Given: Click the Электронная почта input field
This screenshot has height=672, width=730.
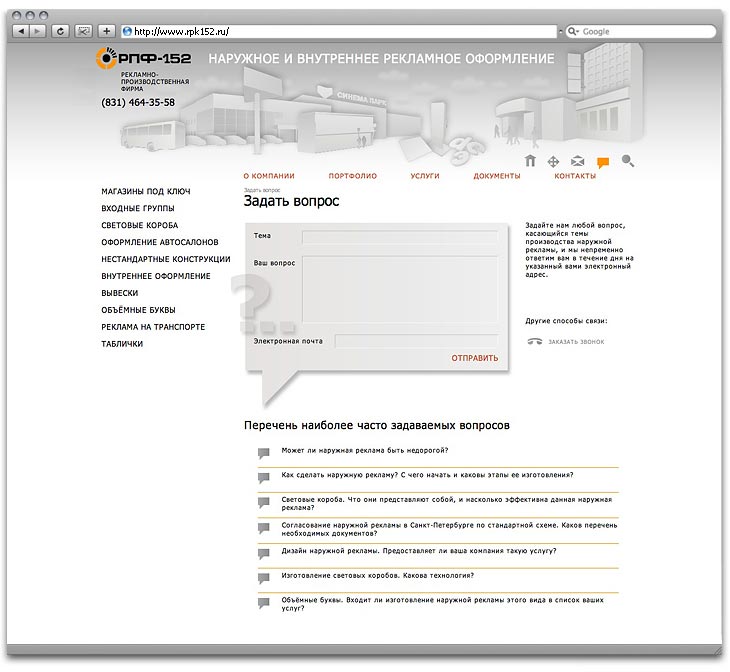Looking at the screenshot, I should [x=416, y=341].
